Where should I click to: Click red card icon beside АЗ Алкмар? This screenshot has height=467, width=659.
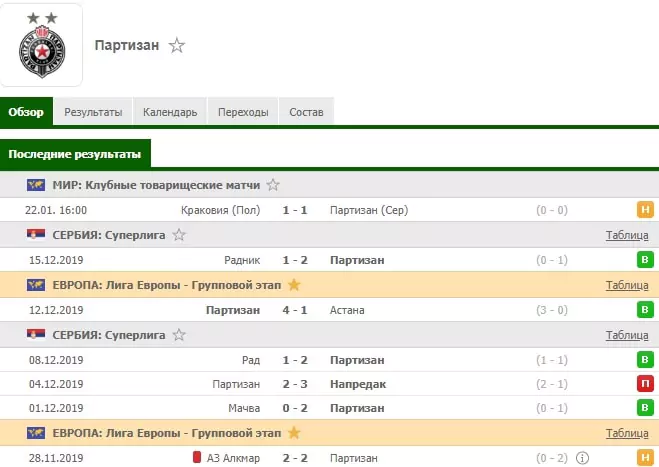(x=196, y=457)
